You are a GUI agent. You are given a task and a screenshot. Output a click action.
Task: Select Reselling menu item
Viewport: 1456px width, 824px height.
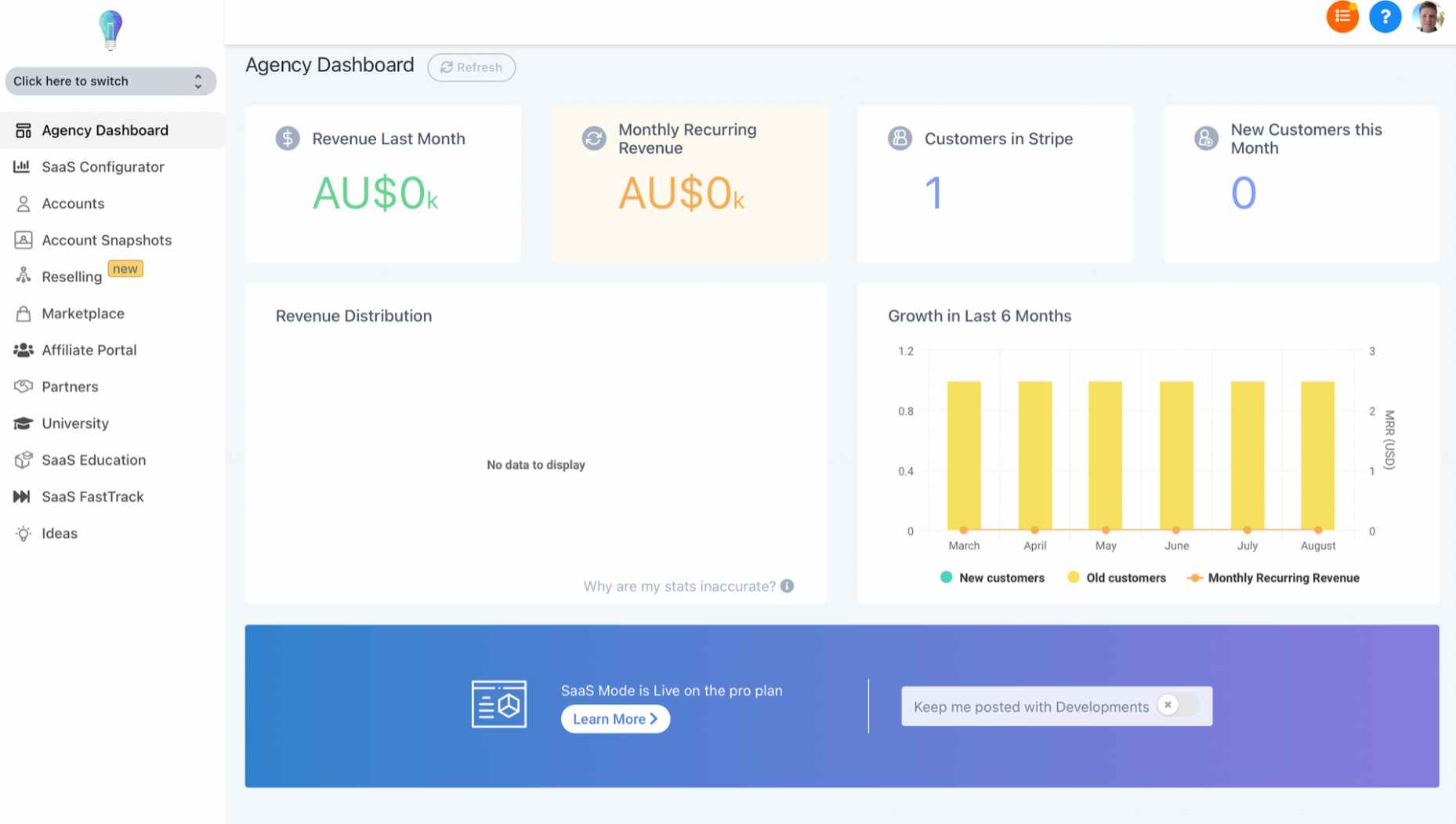click(112, 276)
